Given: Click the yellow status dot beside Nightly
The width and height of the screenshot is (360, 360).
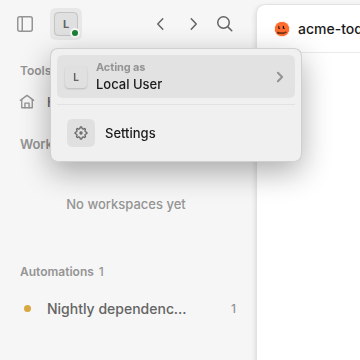Looking at the screenshot, I should click(28, 309).
